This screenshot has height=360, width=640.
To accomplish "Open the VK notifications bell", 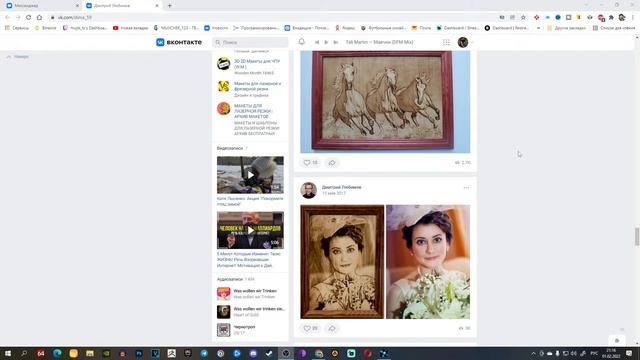I will tap(302, 42).
